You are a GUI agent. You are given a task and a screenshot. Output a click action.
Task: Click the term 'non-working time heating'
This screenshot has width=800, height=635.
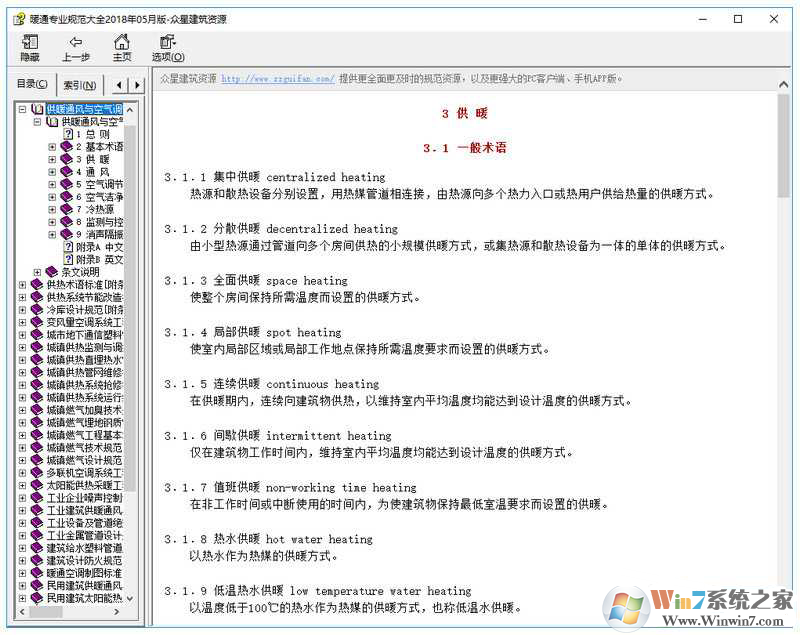click(341, 488)
